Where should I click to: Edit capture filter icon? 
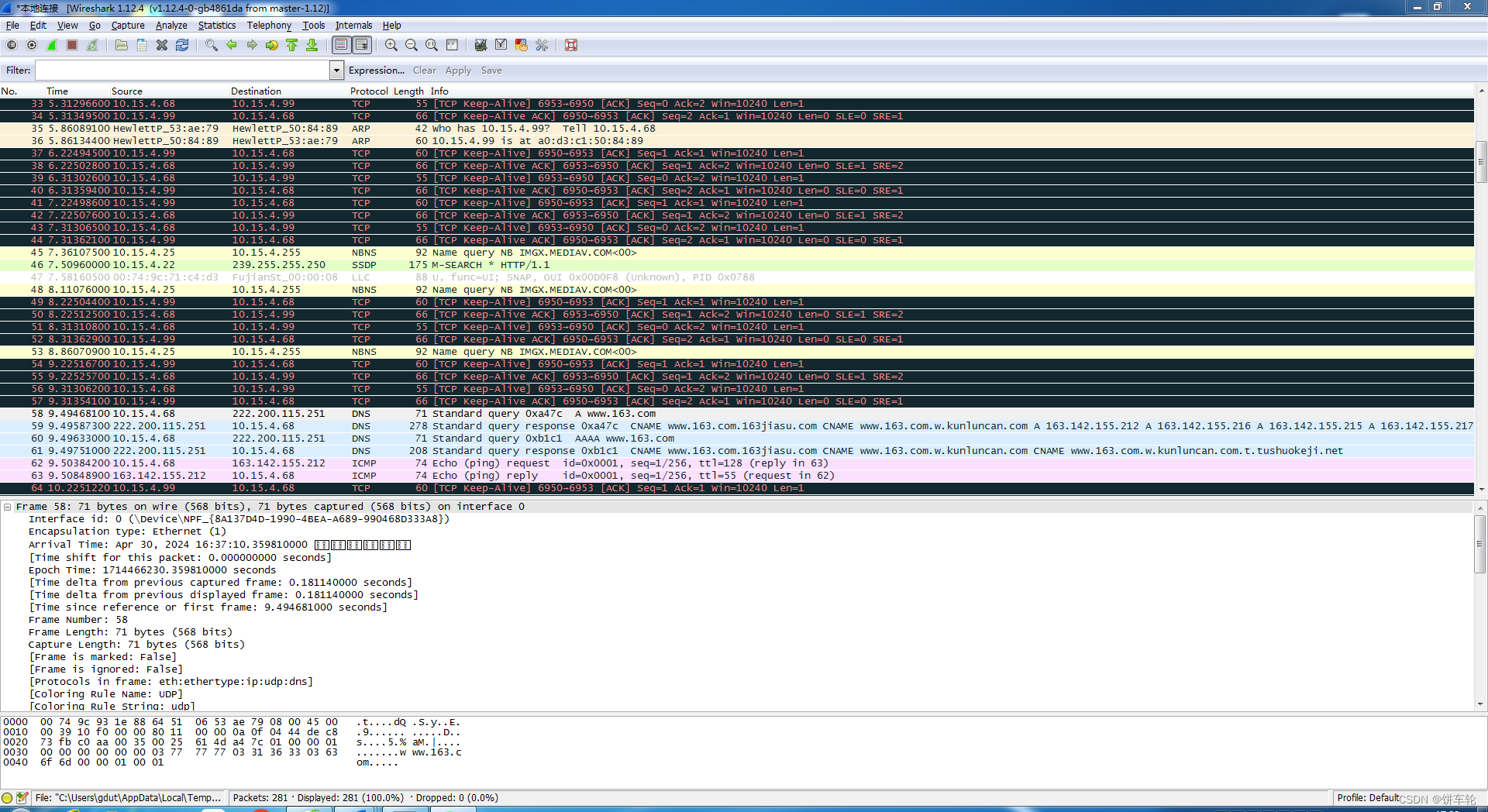tap(481, 45)
